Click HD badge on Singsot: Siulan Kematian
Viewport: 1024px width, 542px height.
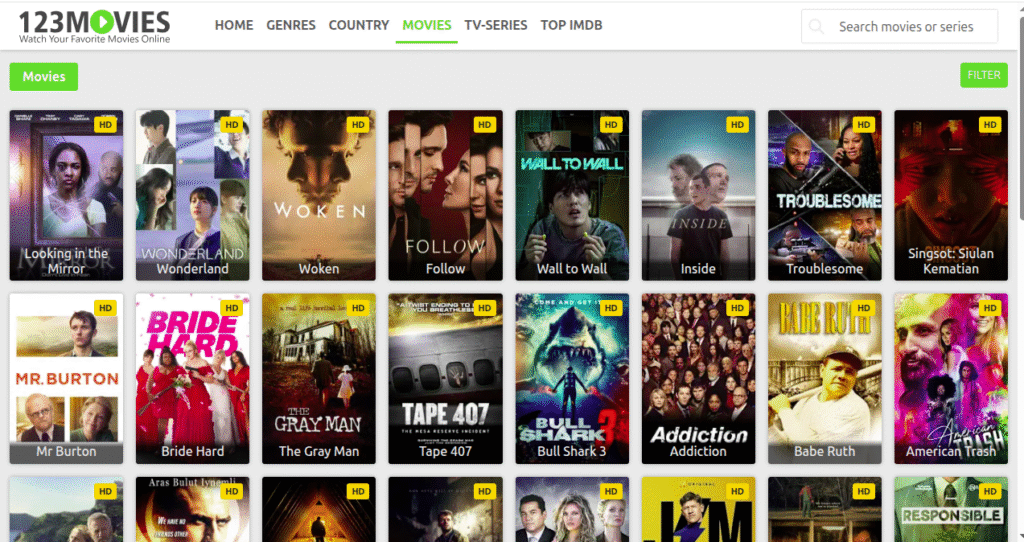coord(990,125)
